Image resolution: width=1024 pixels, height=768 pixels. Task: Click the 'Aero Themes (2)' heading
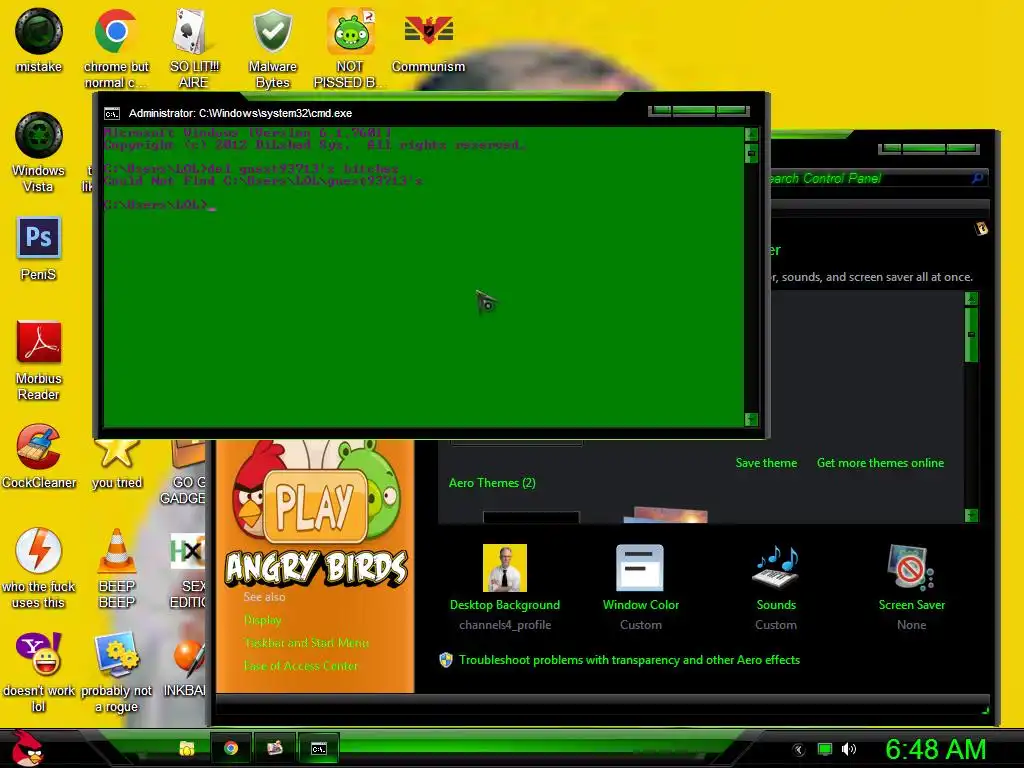coord(492,483)
